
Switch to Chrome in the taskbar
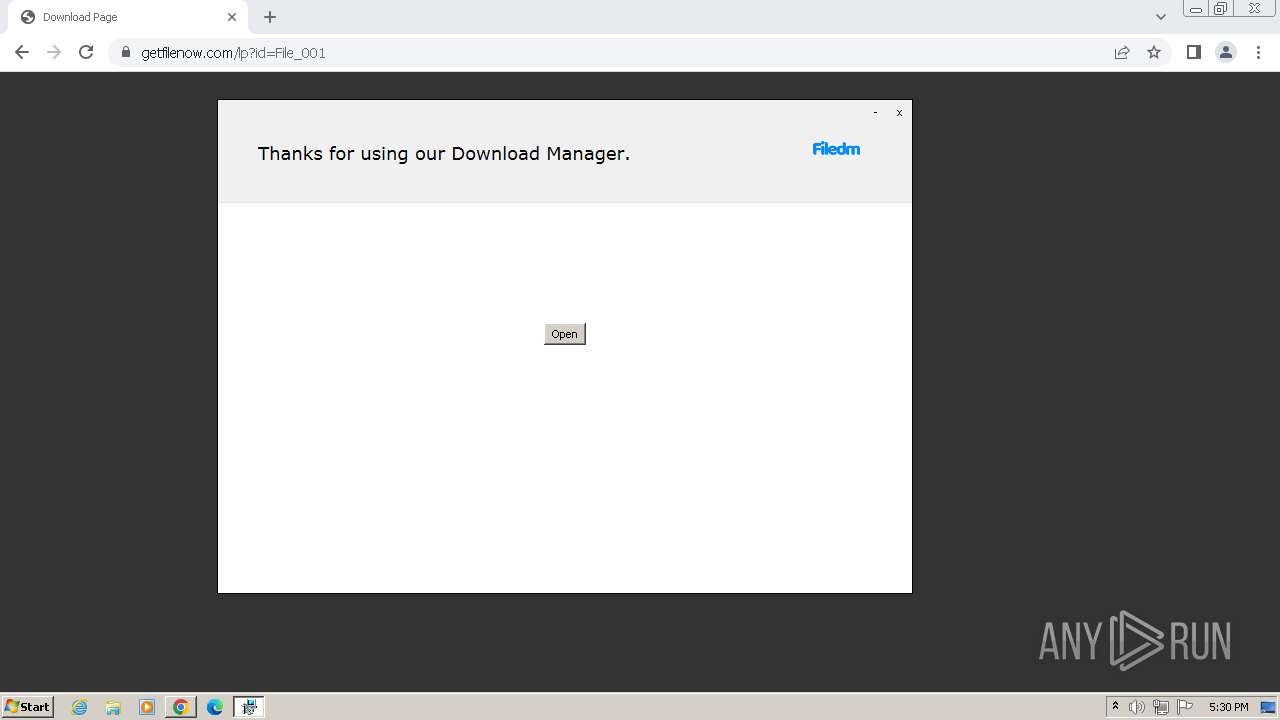point(181,707)
